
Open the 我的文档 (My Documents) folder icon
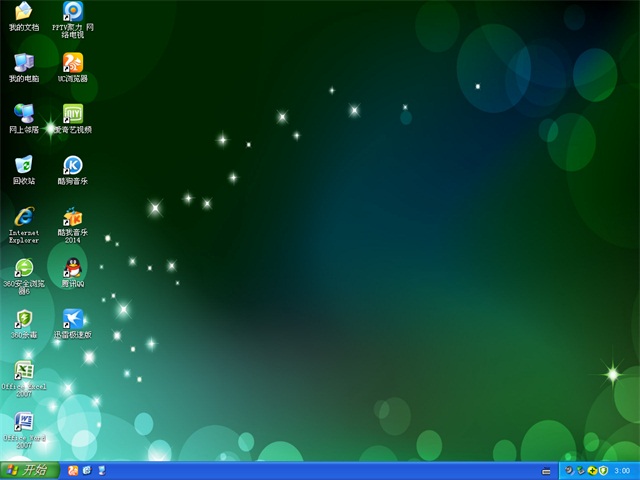[23, 12]
